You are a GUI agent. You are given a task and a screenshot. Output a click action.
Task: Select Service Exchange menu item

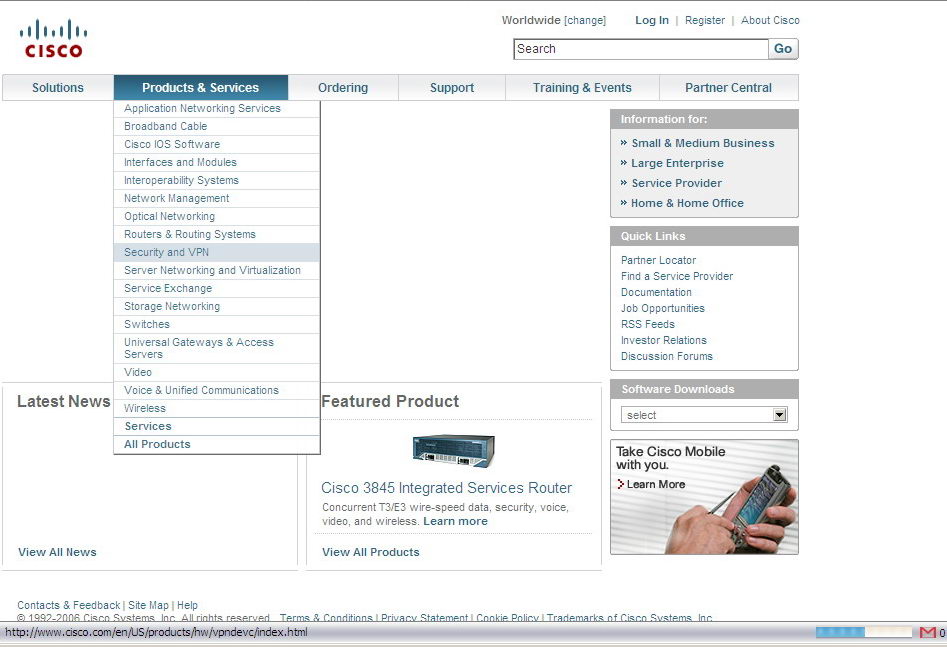tap(217, 288)
